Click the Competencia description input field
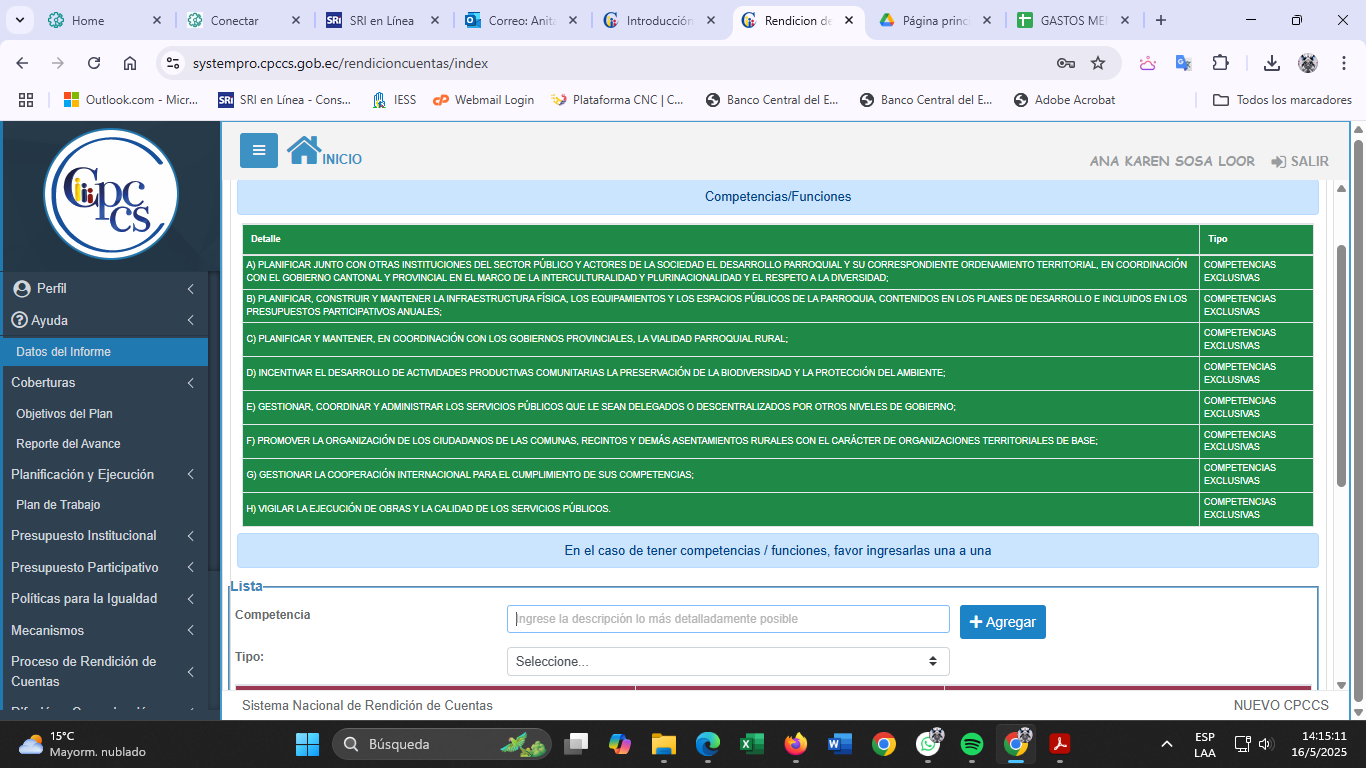This screenshot has height=768, width=1366. click(728, 619)
